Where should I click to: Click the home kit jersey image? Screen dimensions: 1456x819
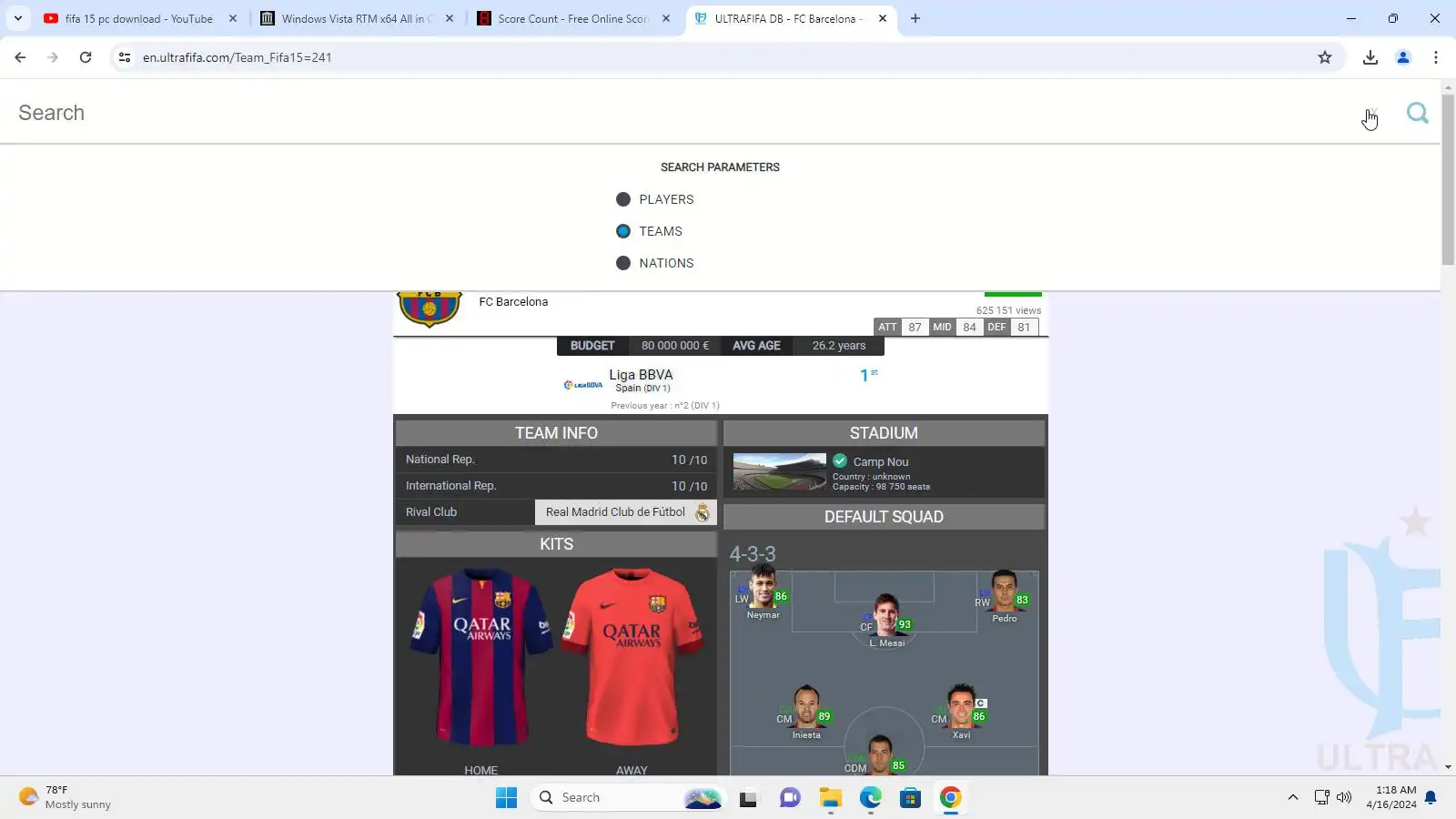click(481, 658)
